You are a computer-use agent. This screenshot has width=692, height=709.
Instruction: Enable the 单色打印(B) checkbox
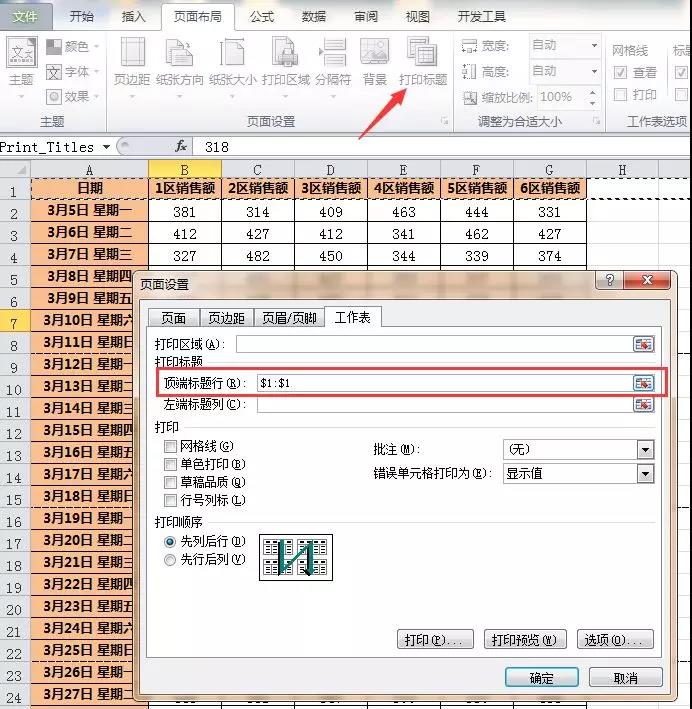pyautogui.click(x=170, y=464)
